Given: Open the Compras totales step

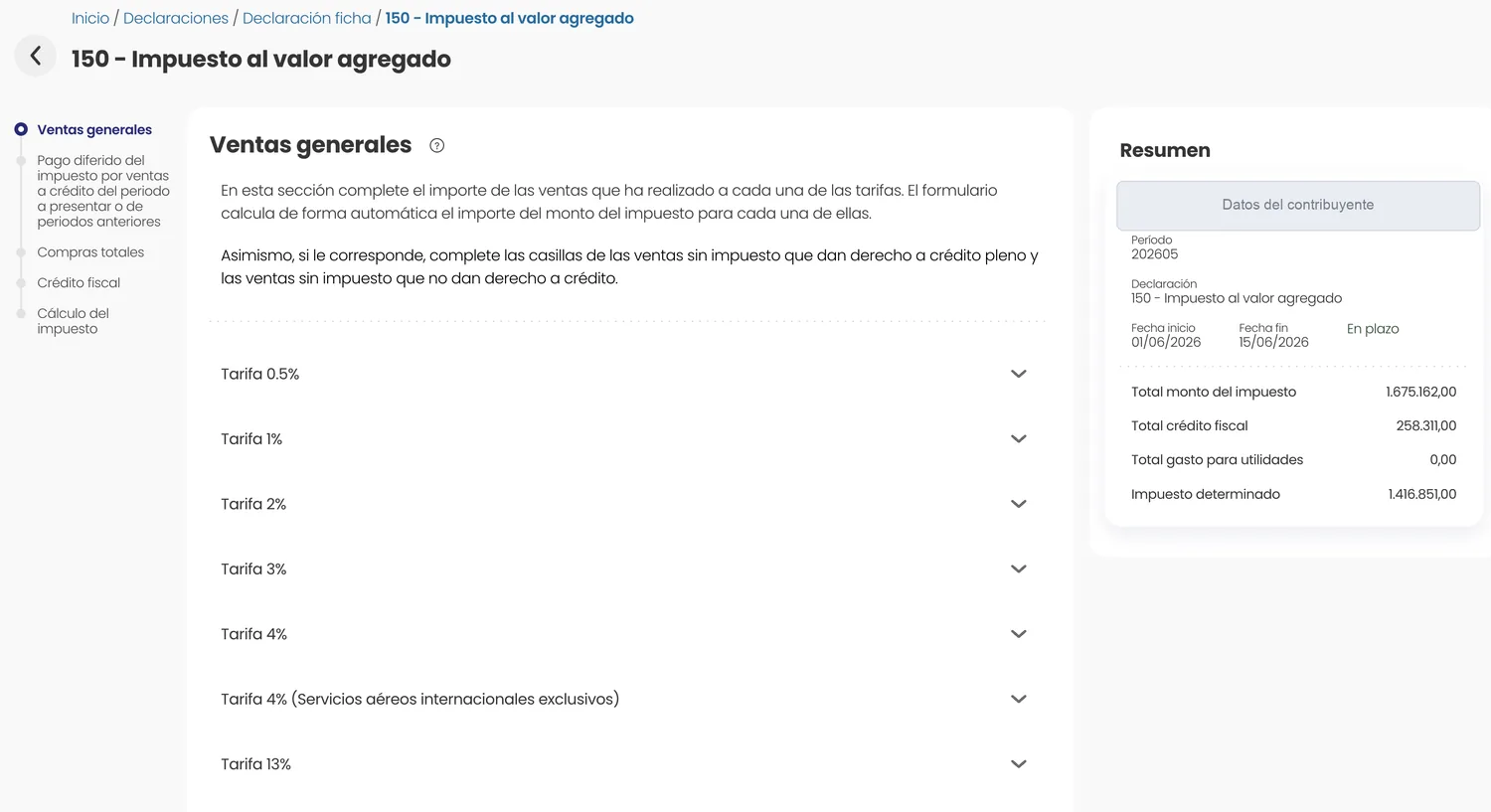Looking at the screenshot, I should click(90, 252).
